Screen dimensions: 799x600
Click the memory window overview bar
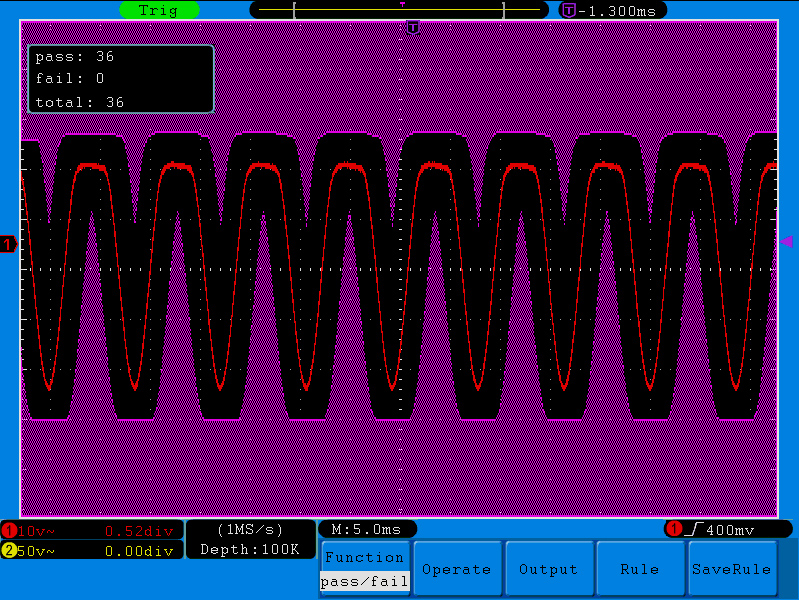pyautogui.click(x=399, y=10)
